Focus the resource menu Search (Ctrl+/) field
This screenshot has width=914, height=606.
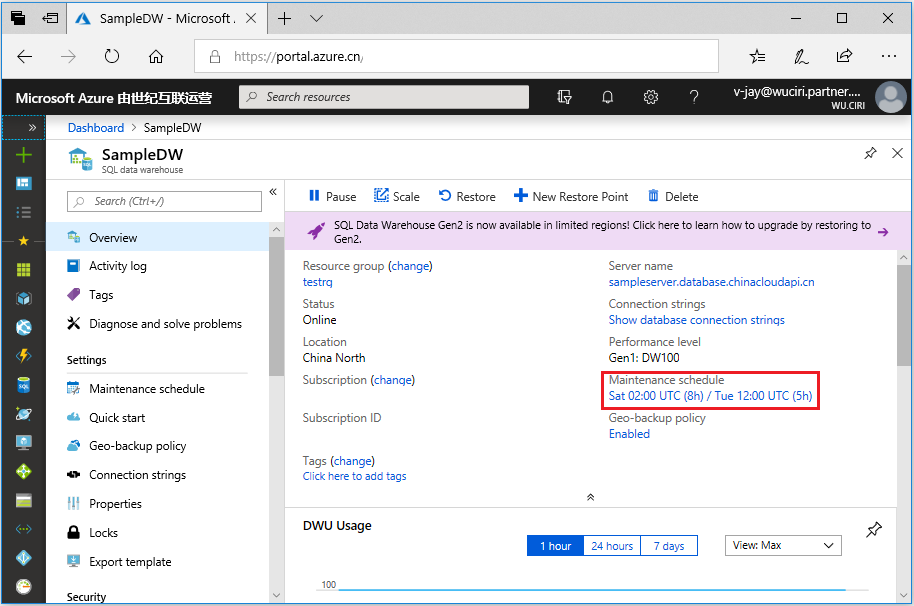[164, 201]
